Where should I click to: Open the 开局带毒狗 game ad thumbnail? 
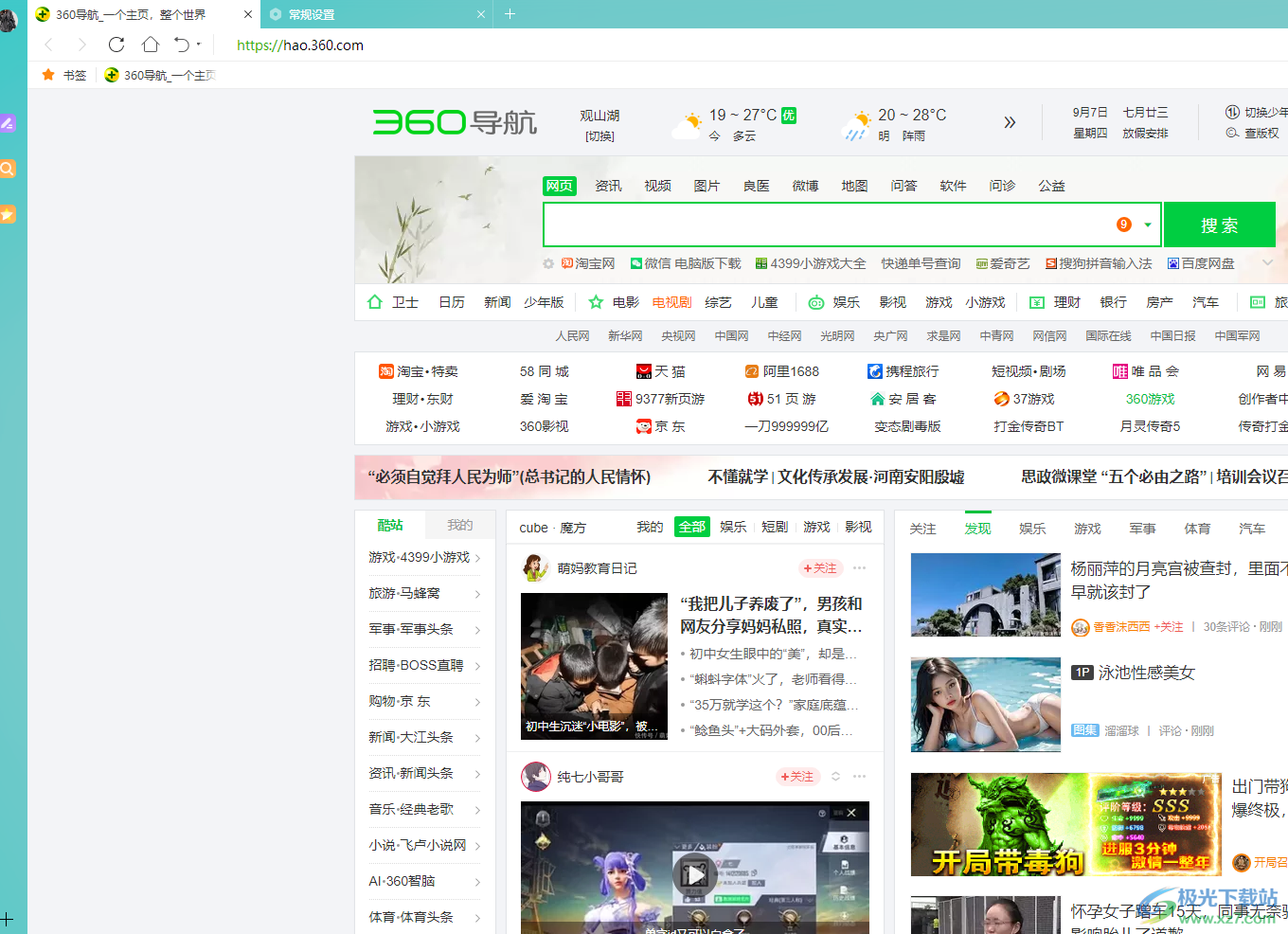tap(1065, 824)
